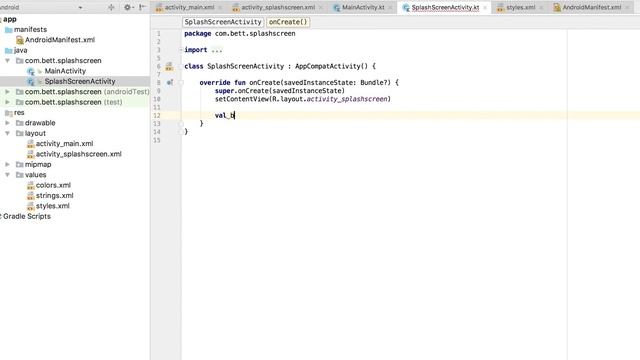Click line number 15 in gutter

[x=157, y=140]
